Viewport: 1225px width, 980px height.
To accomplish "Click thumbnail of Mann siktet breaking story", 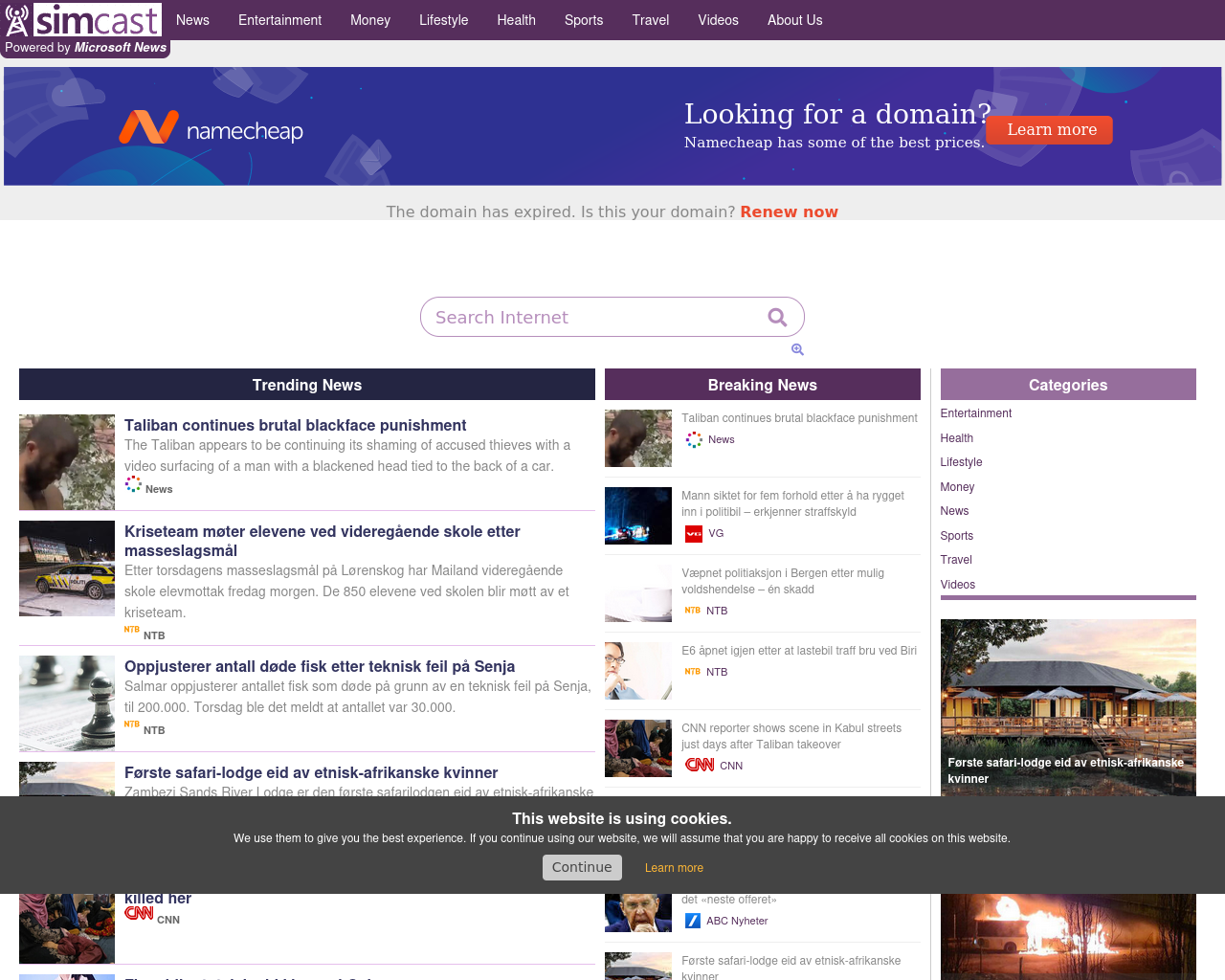I will pos(638,516).
